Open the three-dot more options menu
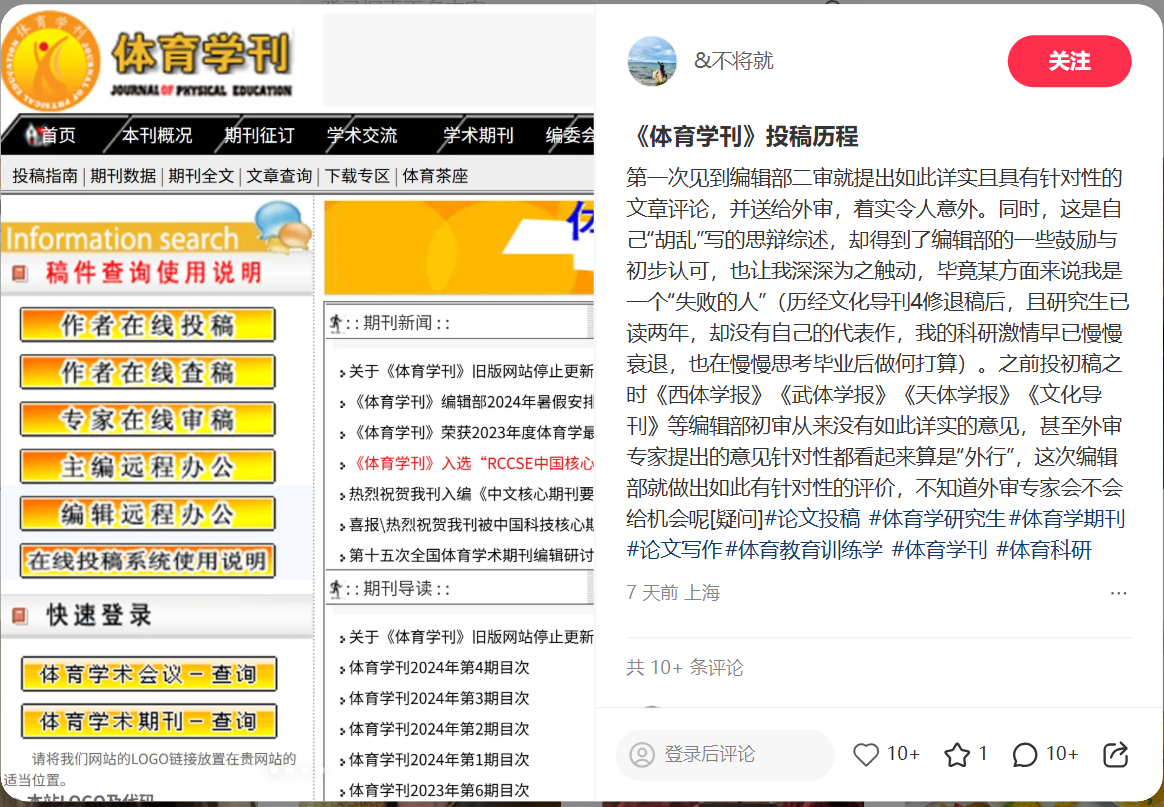Image resolution: width=1164 pixels, height=807 pixels. (1118, 593)
